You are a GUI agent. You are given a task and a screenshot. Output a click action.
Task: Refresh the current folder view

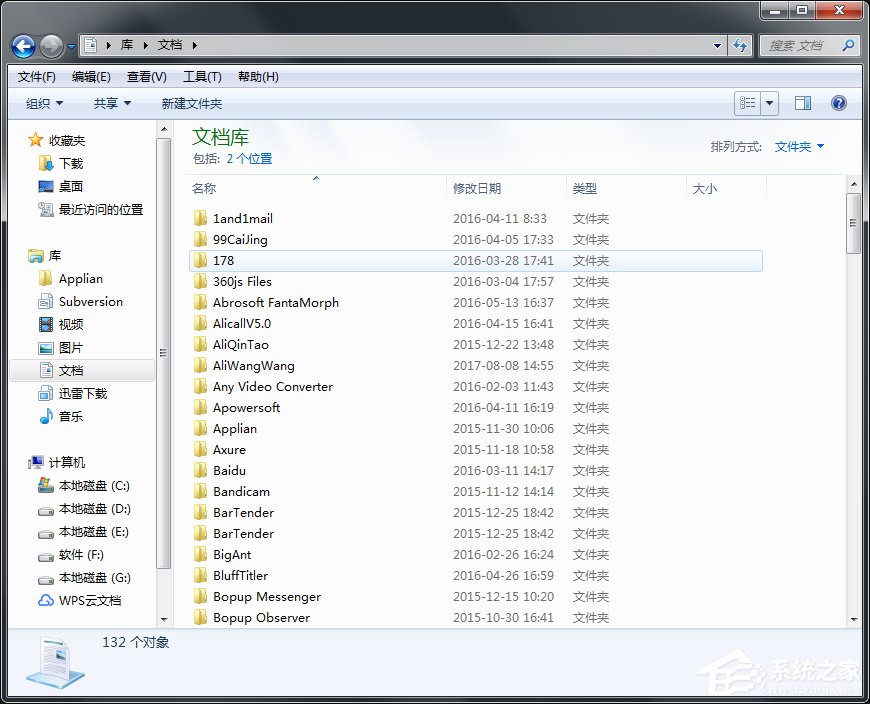738,45
